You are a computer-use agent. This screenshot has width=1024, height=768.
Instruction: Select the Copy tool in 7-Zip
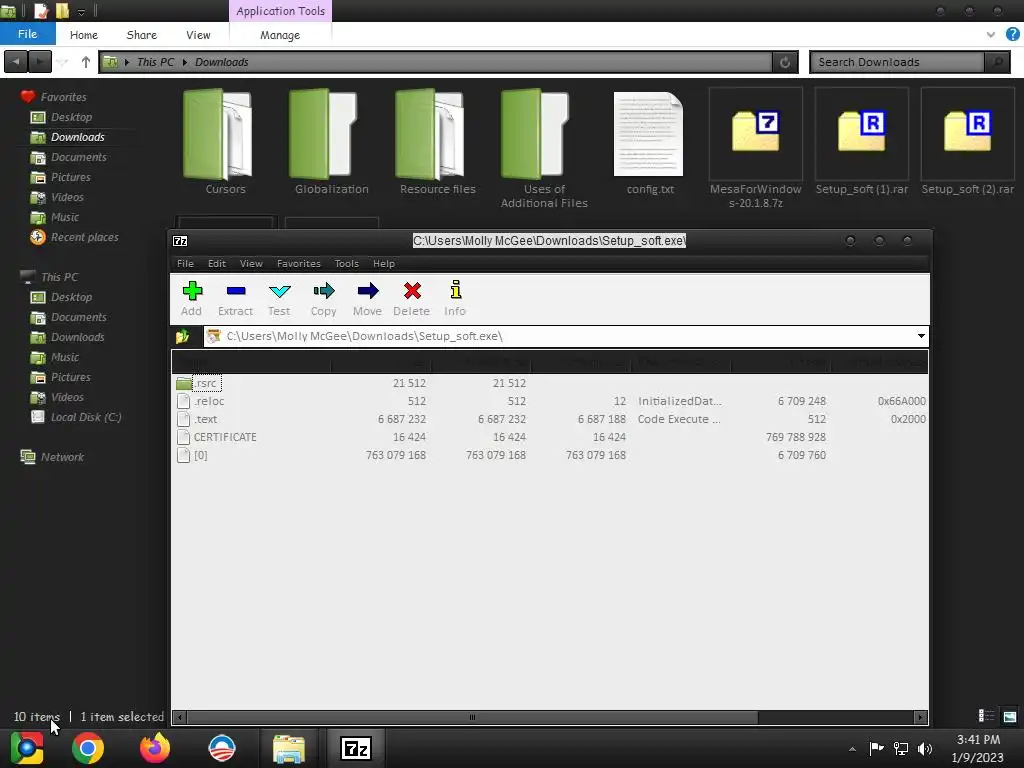click(323, 299)
